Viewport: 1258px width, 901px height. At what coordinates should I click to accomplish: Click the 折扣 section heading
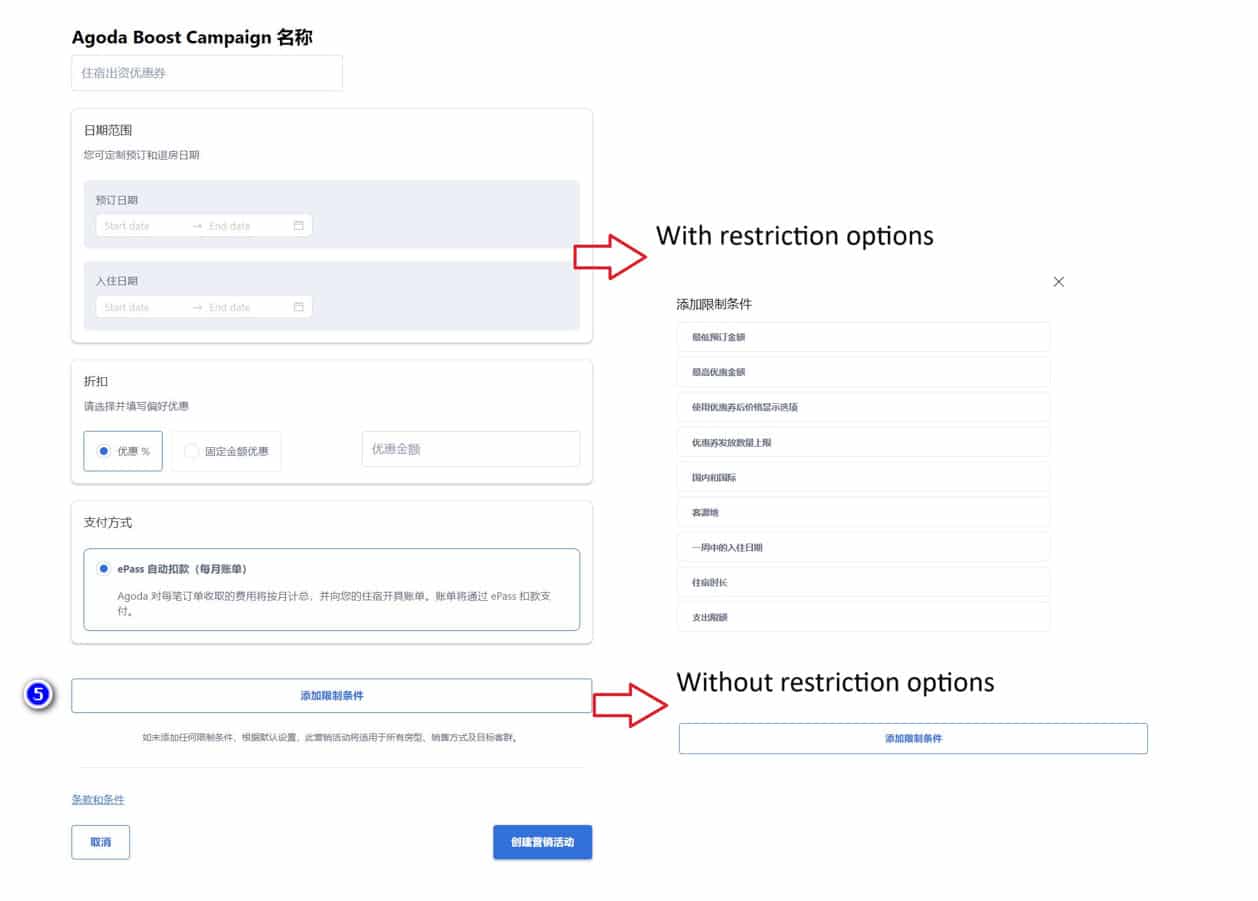click(96, 382)
